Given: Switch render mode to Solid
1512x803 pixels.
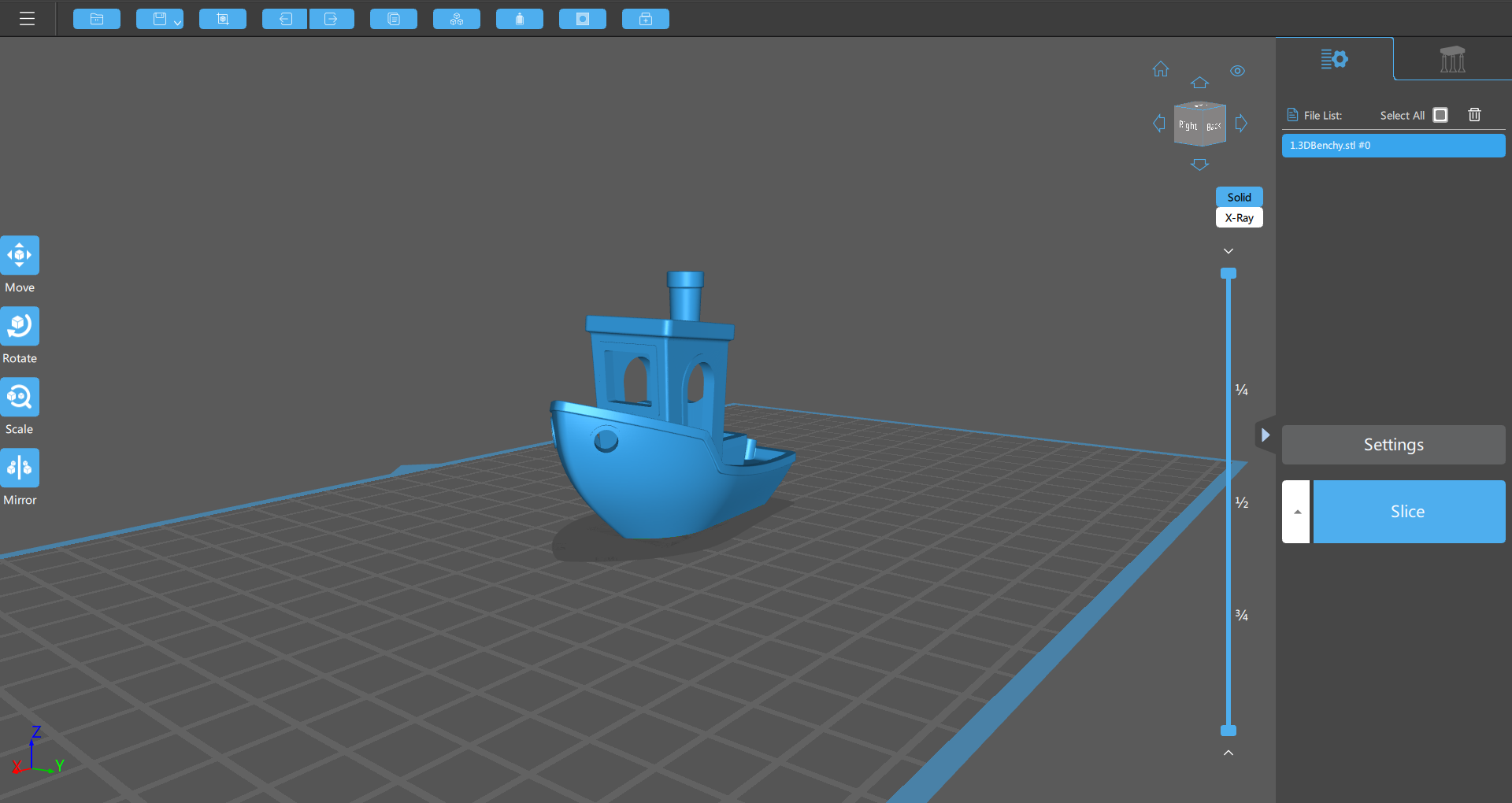Looking at the screenshot, I should click(1240, 197).
